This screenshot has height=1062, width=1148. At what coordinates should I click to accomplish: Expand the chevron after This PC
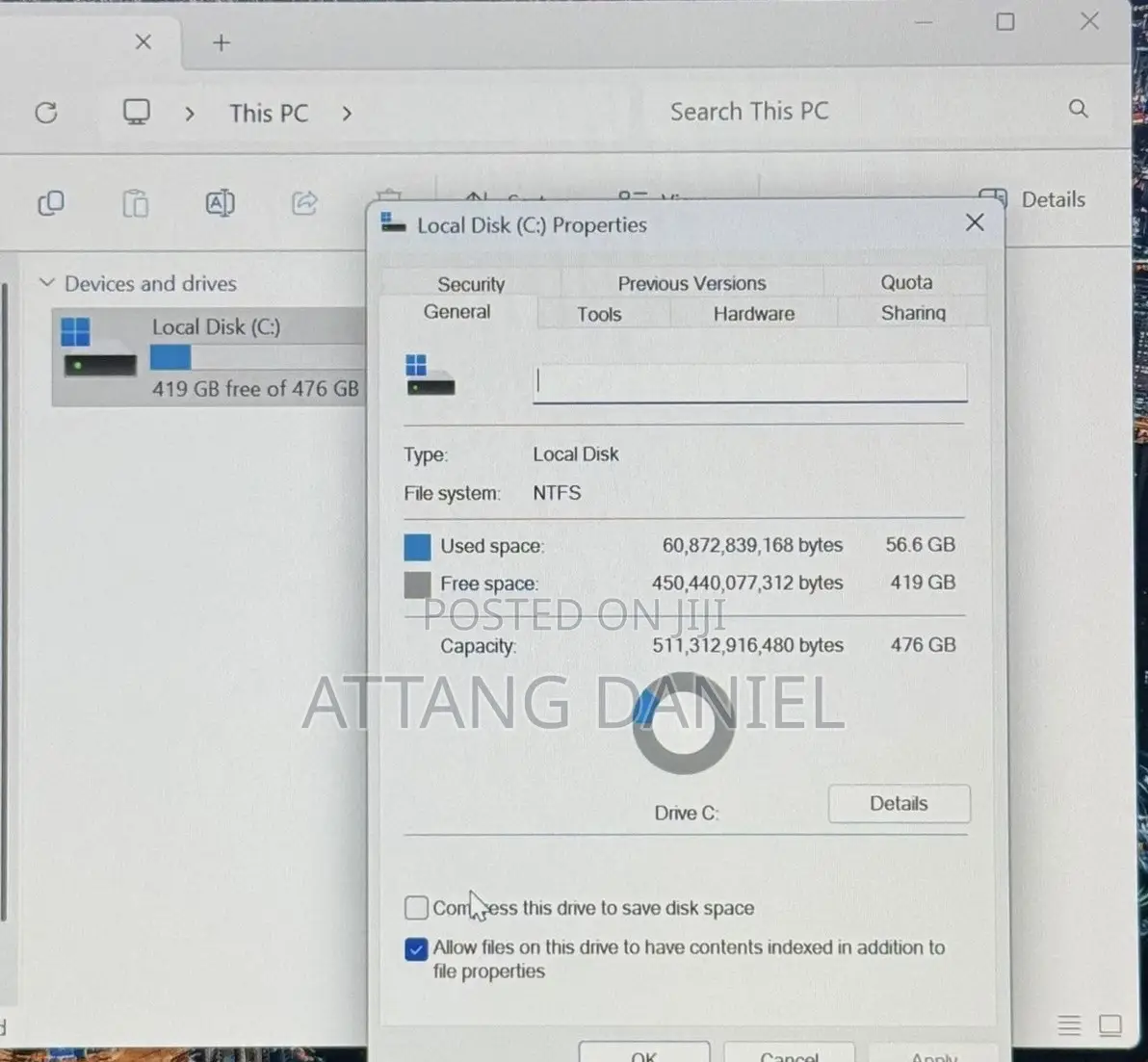[x=347, y=114]
